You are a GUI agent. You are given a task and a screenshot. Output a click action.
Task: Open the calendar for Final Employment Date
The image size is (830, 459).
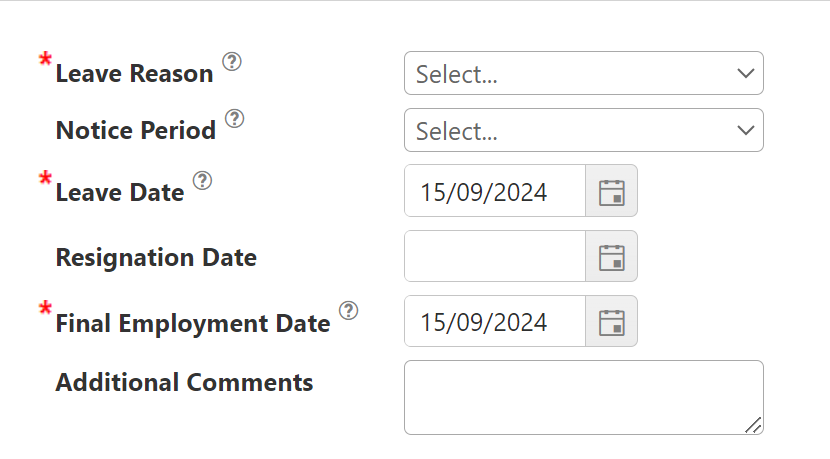[611, 322]
